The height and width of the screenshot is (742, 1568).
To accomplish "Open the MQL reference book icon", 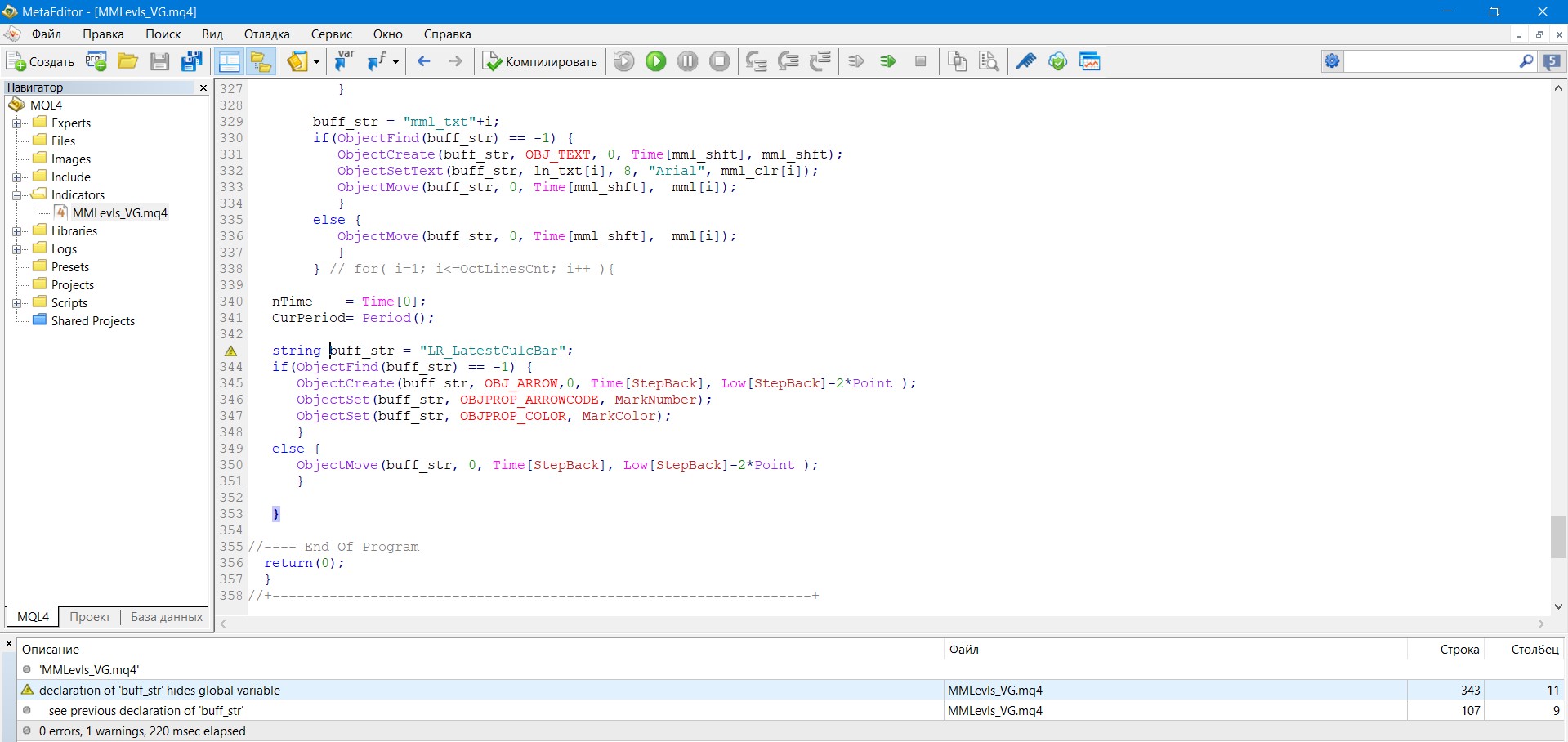I will coord(297,61).
